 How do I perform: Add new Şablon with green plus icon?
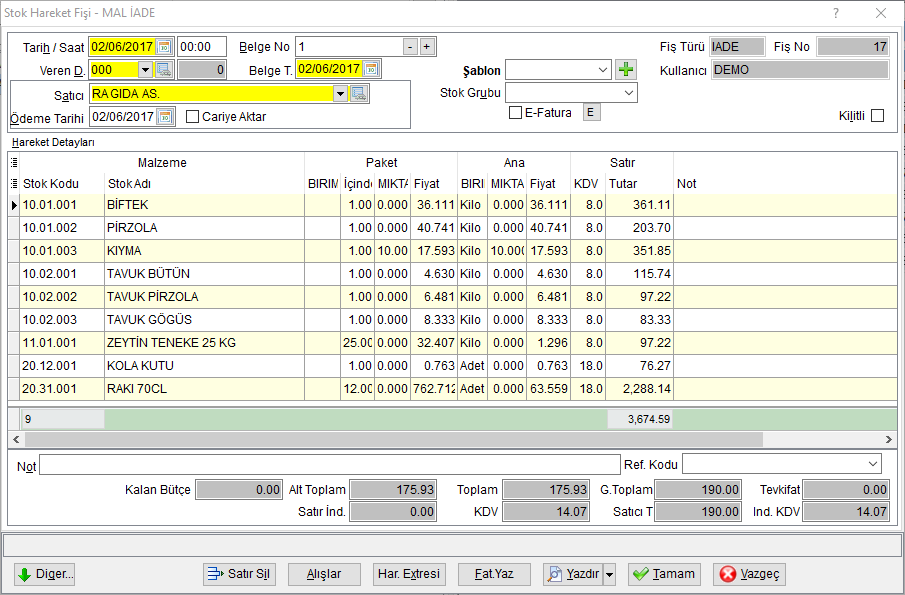[x=626, y=70]
